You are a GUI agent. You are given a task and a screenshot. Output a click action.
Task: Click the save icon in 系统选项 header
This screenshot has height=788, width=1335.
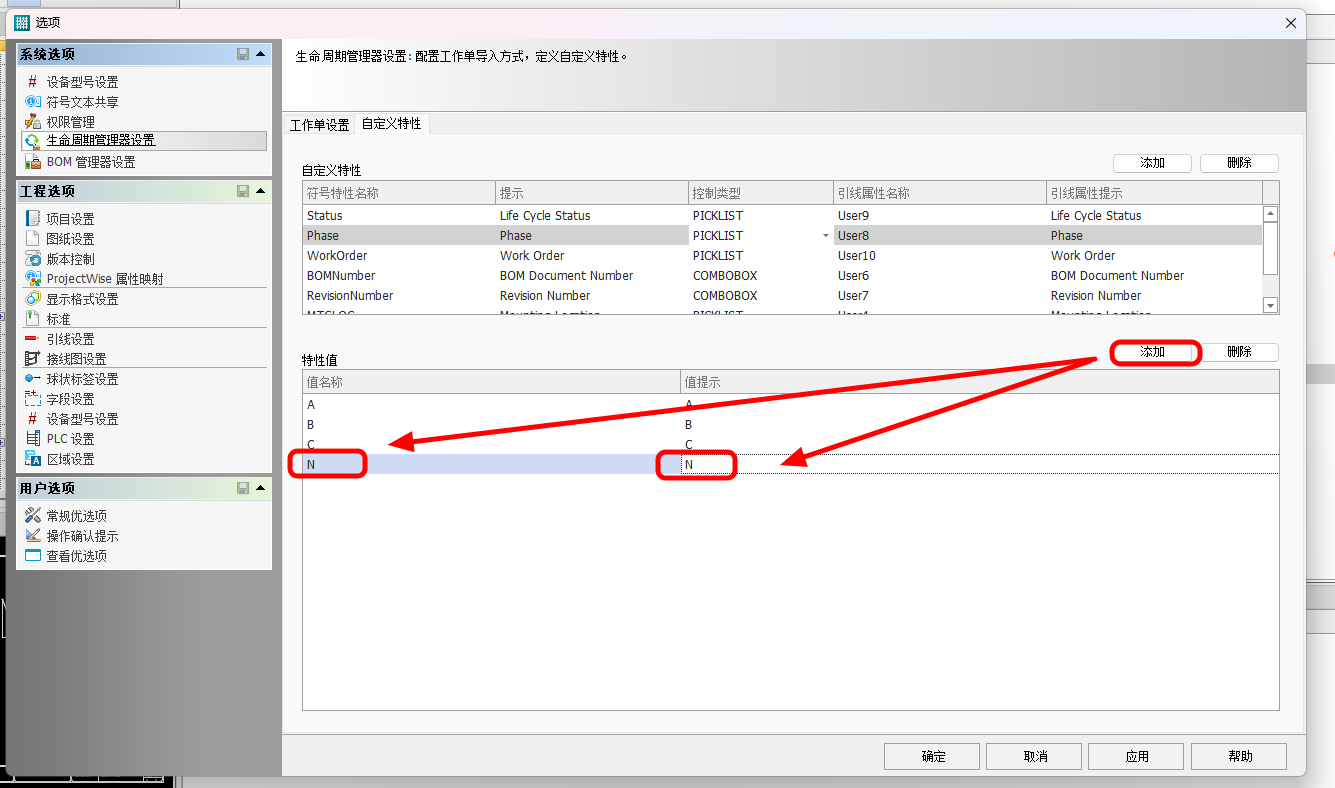coord(243,54)
